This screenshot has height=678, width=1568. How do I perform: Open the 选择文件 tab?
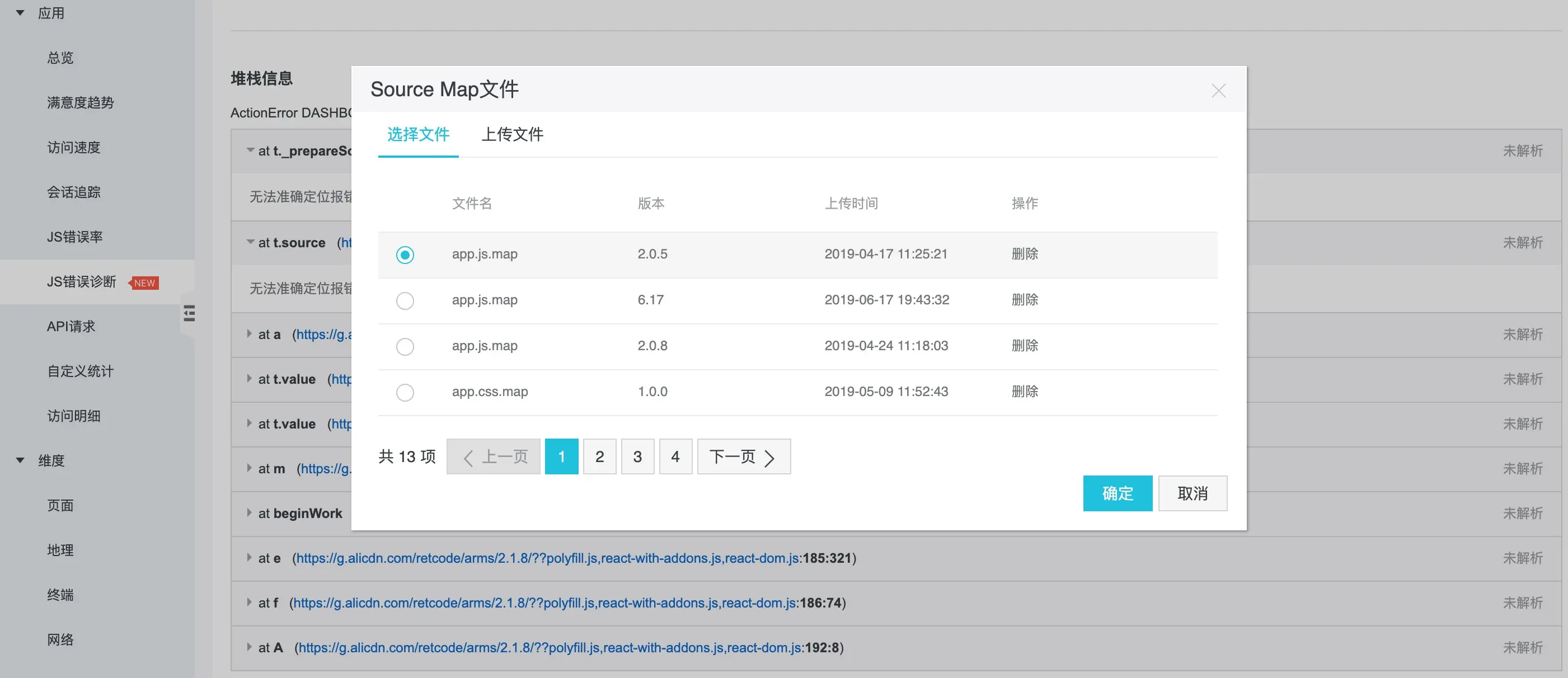tap(418, 134)
